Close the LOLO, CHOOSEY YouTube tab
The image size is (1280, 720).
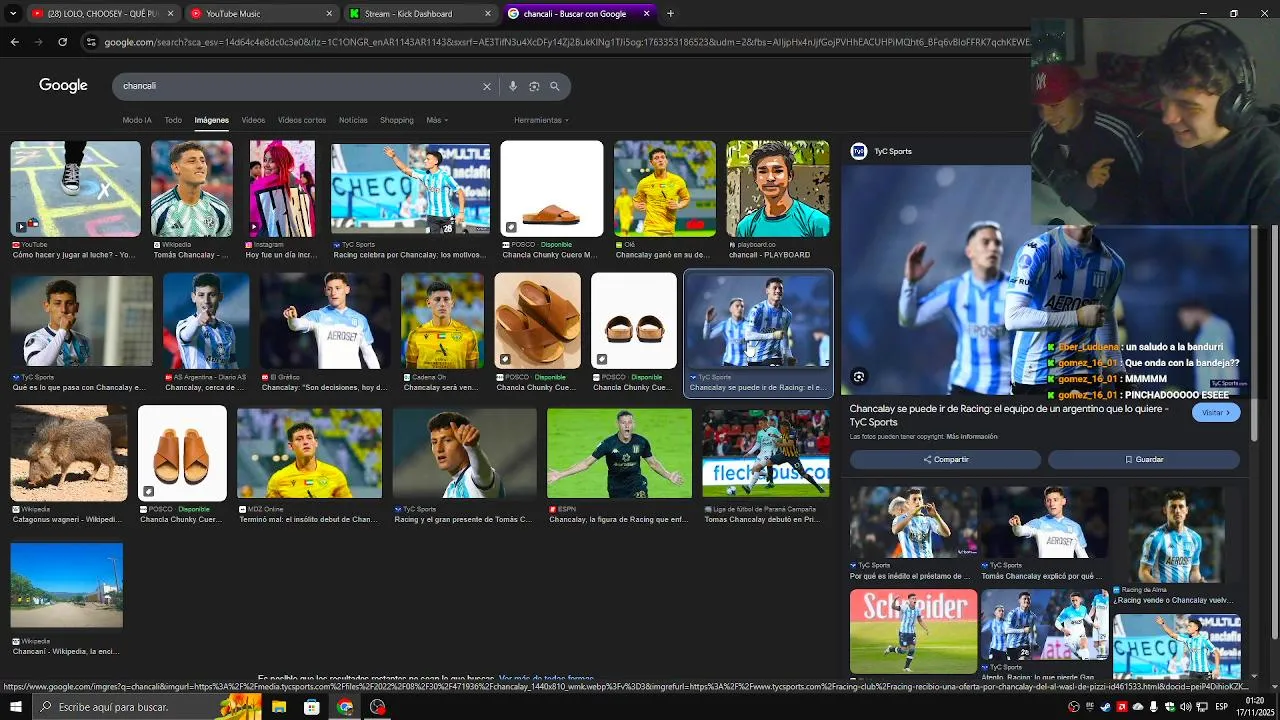[170, 14]
